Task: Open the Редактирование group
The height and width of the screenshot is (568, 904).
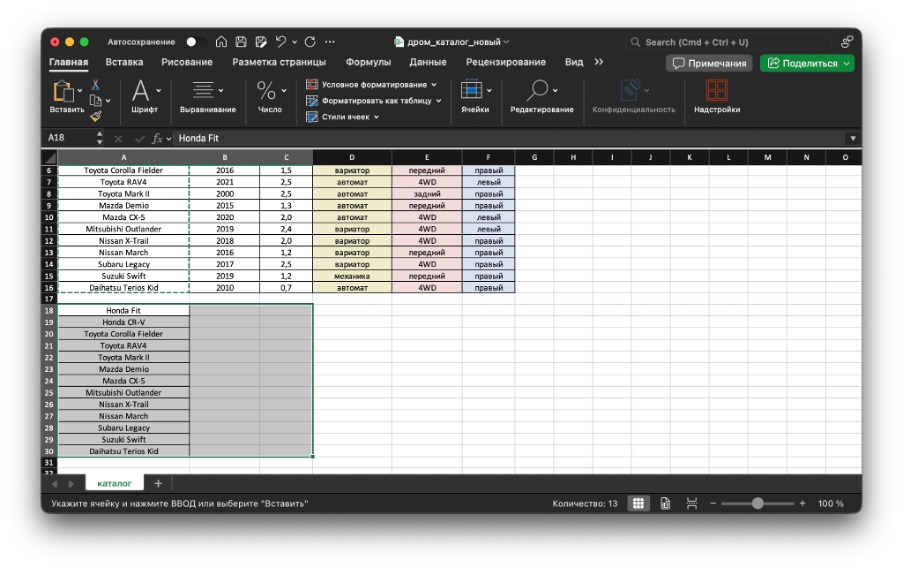Action: click(x=541, y=97)
